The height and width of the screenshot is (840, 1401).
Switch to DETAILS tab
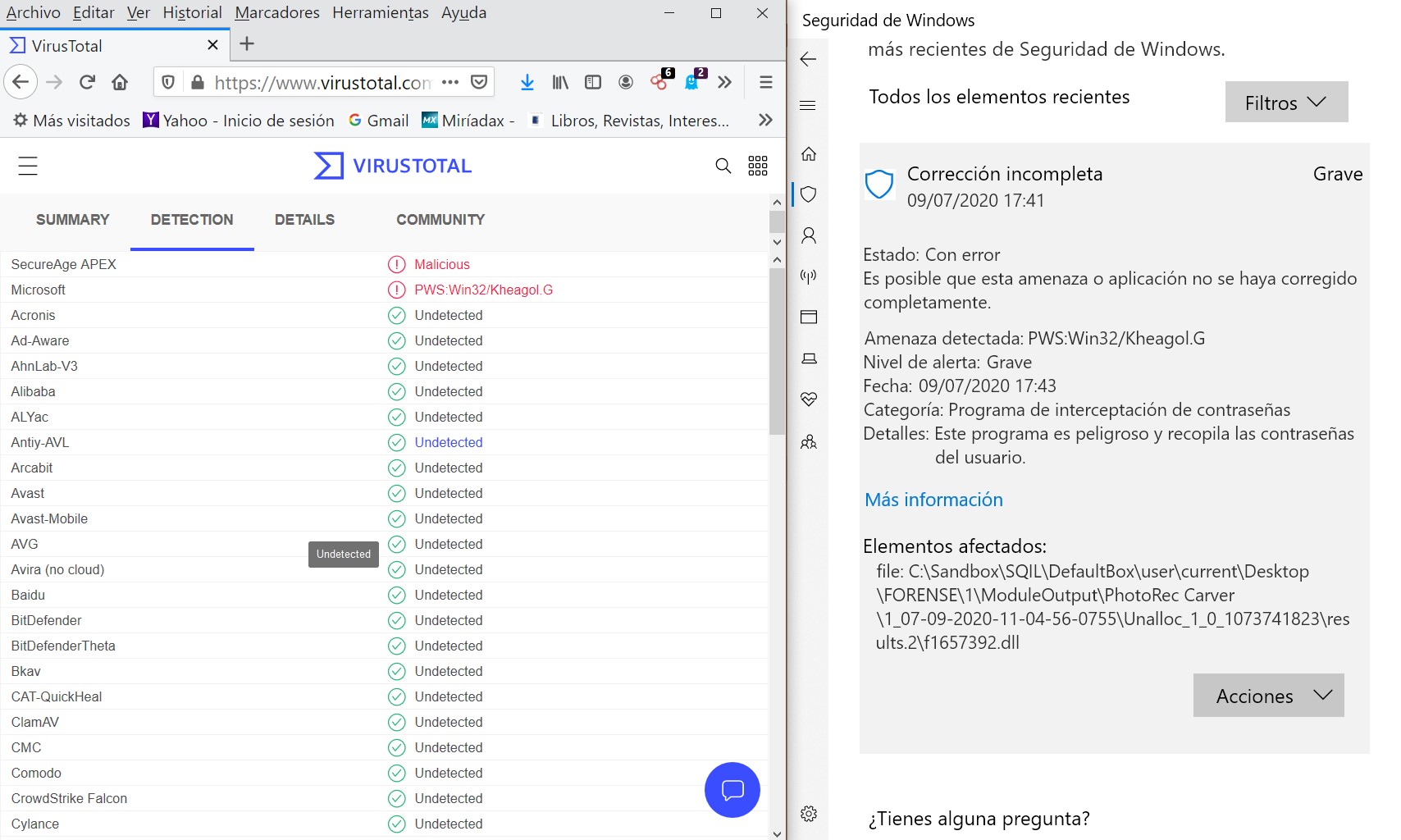[304, 220]
